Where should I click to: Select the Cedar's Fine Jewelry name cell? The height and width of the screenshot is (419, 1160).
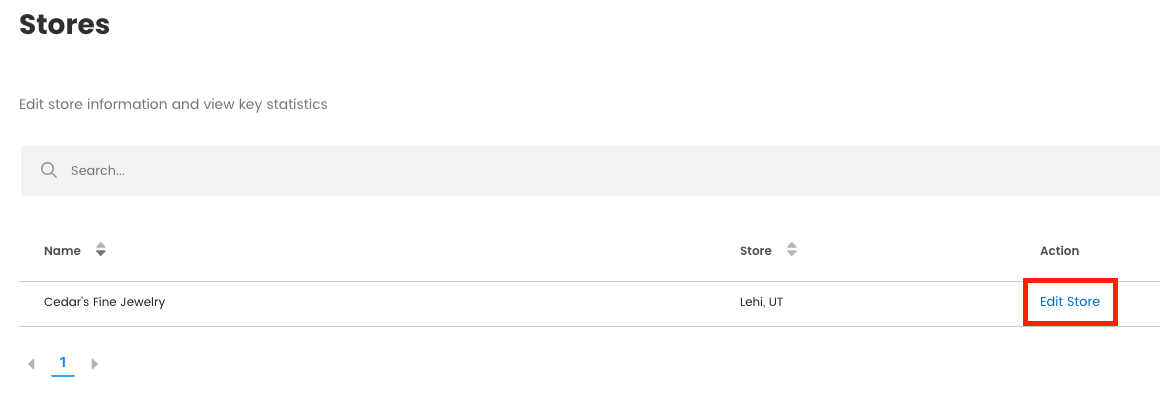(x=104, y=302)
